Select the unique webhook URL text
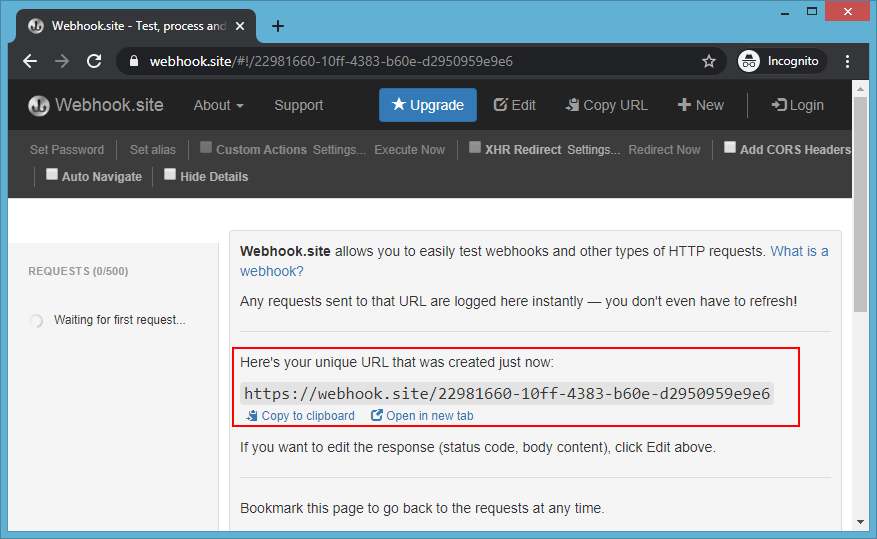Viewport: 877px width, 539px height. click(507, 394)
